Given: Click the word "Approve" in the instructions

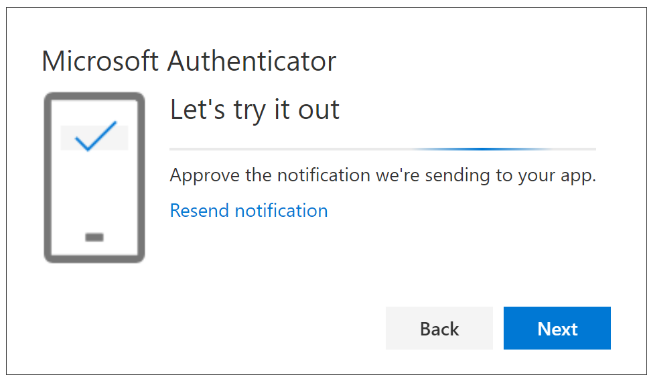Looking at the screenshot, I should click(x=205, y=176).
